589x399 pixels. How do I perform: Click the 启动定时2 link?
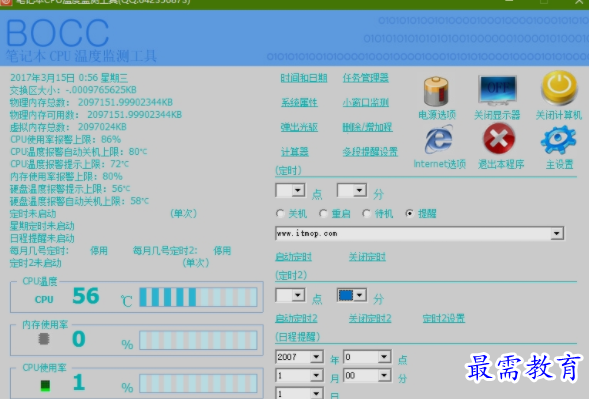pos(296,319)
